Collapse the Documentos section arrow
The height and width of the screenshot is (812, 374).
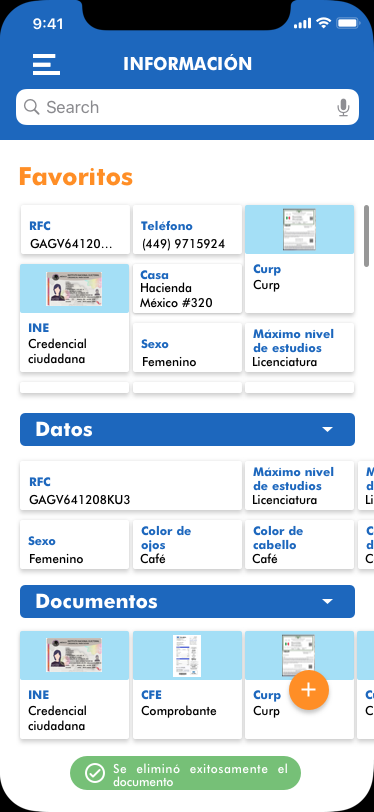[327, 601]
